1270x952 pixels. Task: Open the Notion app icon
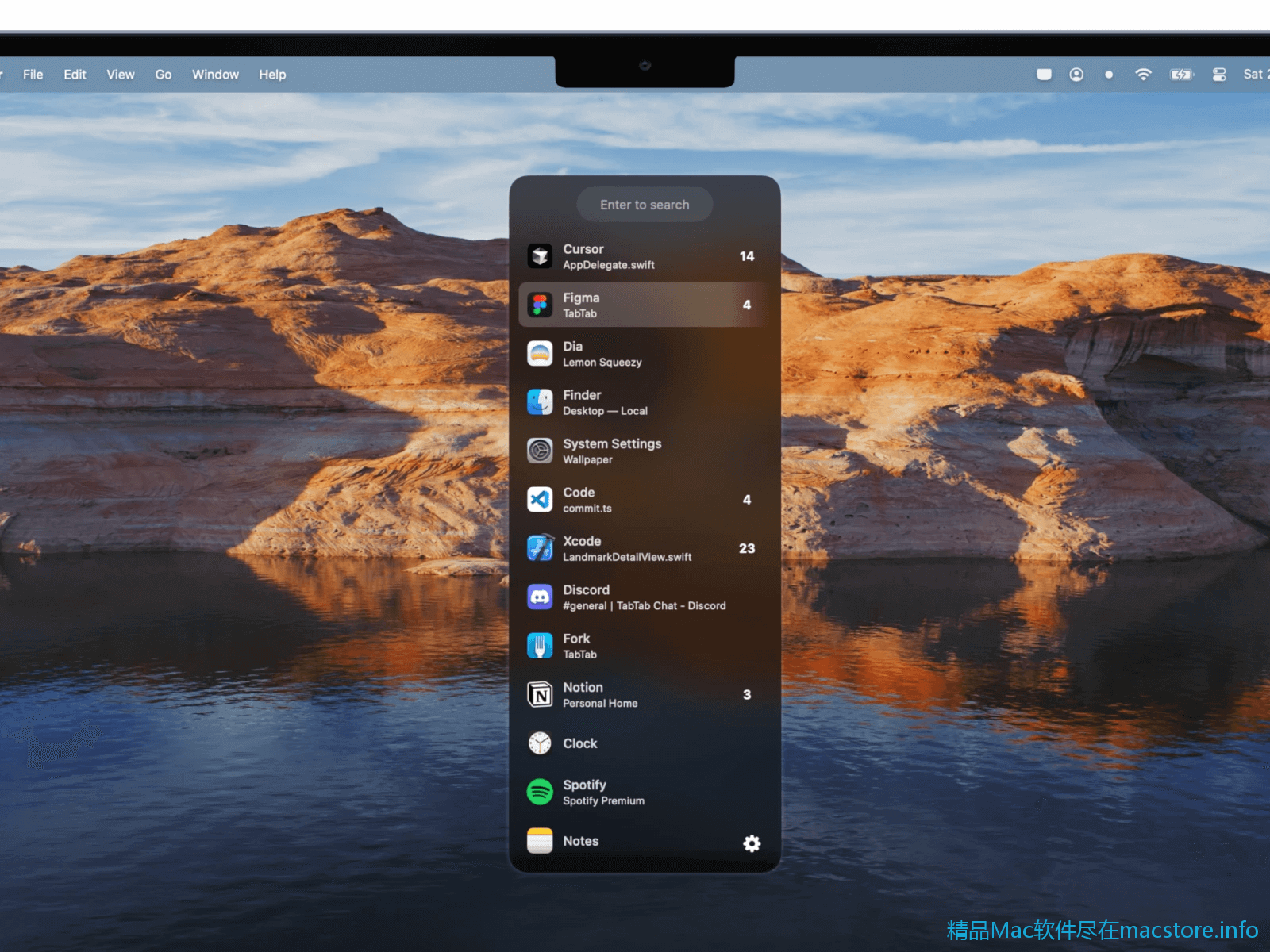(540, 695)
